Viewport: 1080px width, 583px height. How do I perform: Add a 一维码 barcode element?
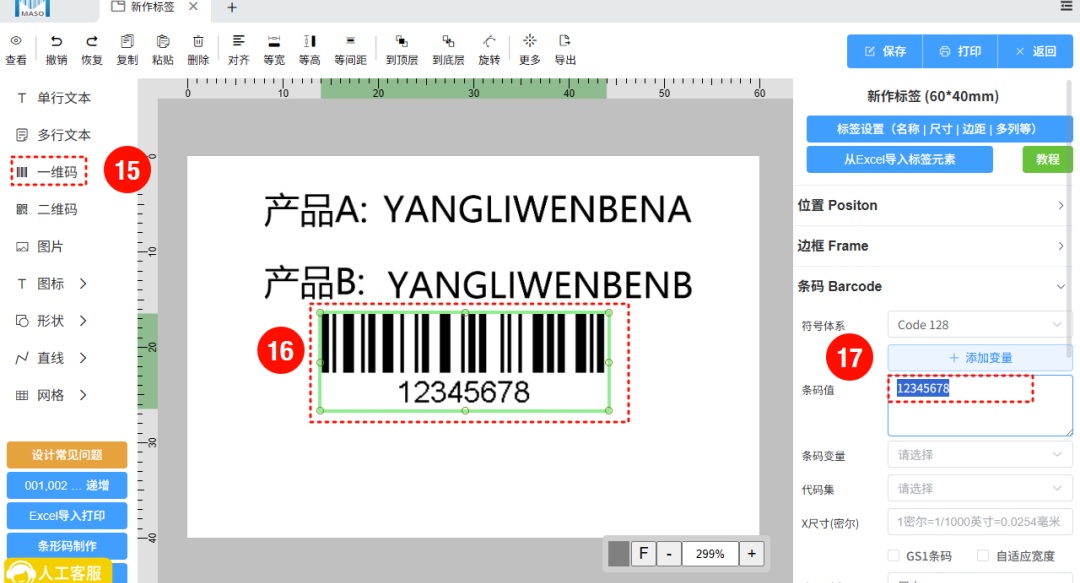tap(48, 172)
